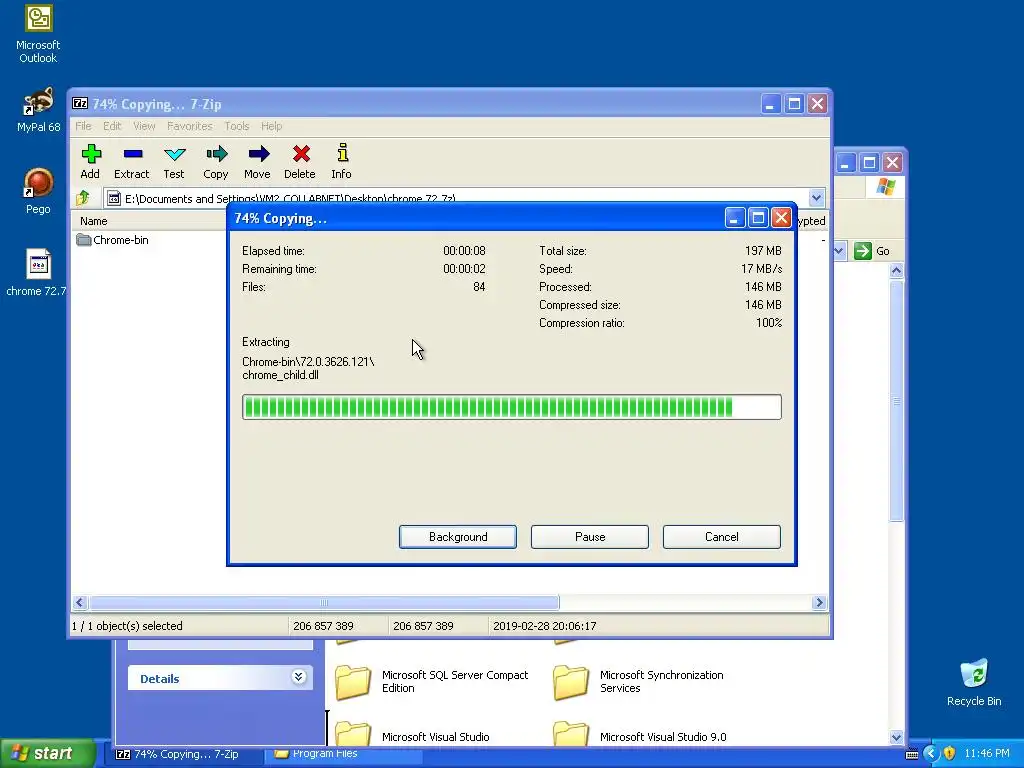Click the Add toolbar icon in 7-Zip
The image size is (1024, 768).
(90, 161)
